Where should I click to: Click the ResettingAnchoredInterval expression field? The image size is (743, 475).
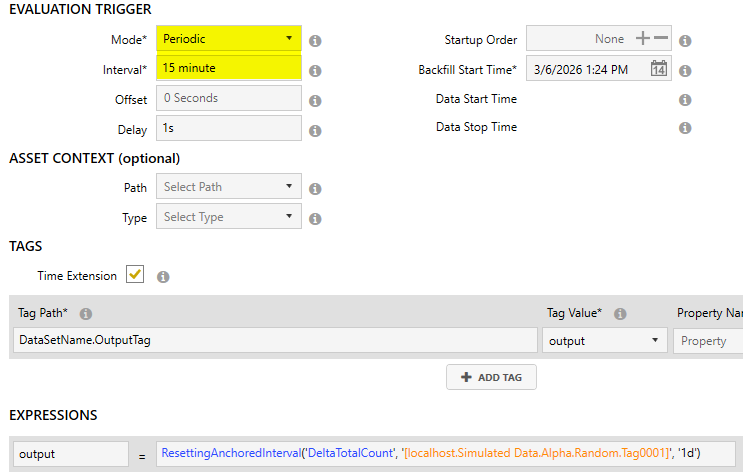tap(445, 454)
